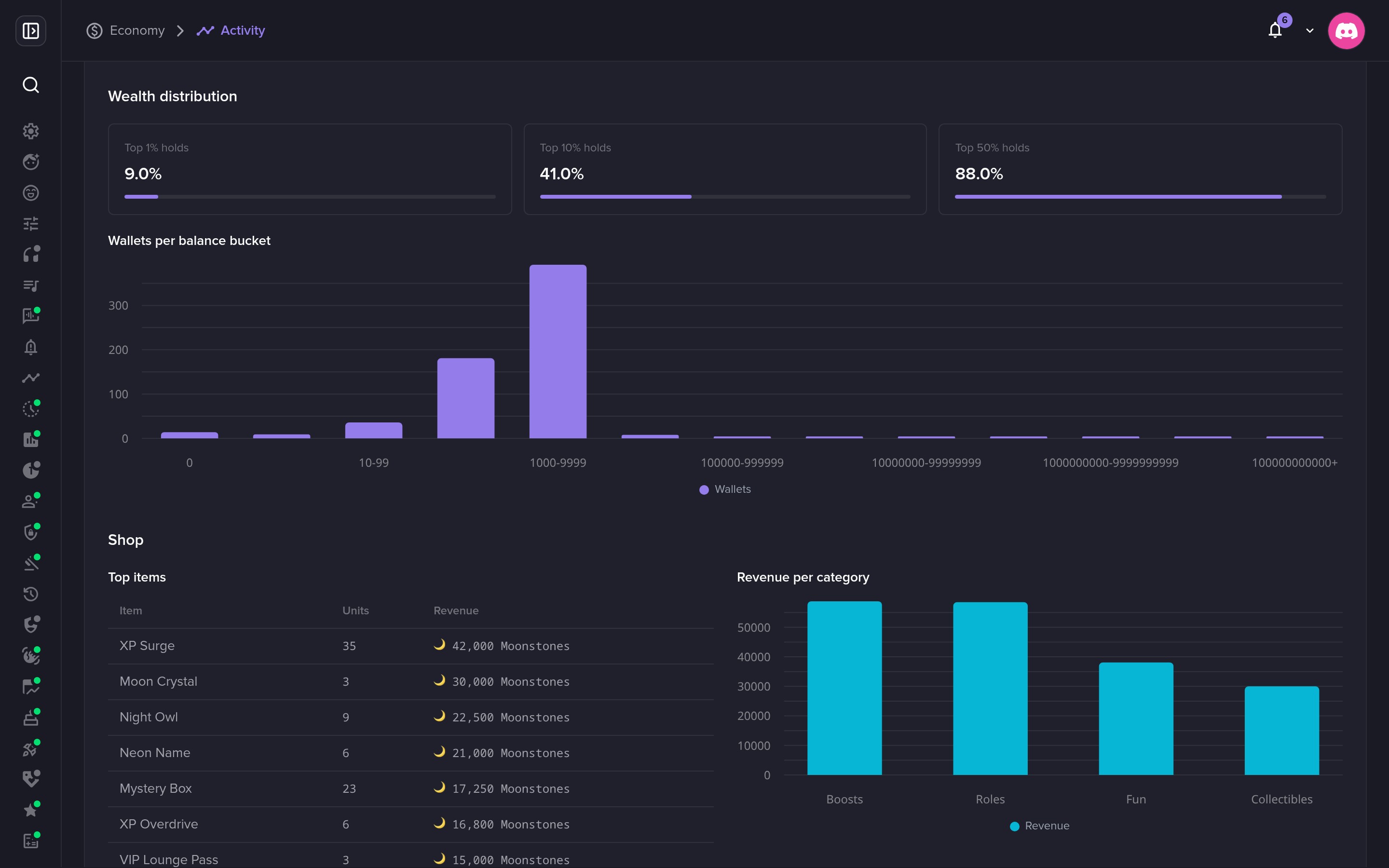Open the music queue sidebar icon
This screenshot has height=868, width=1389.
pyautogui.click(x=30, y=285)
